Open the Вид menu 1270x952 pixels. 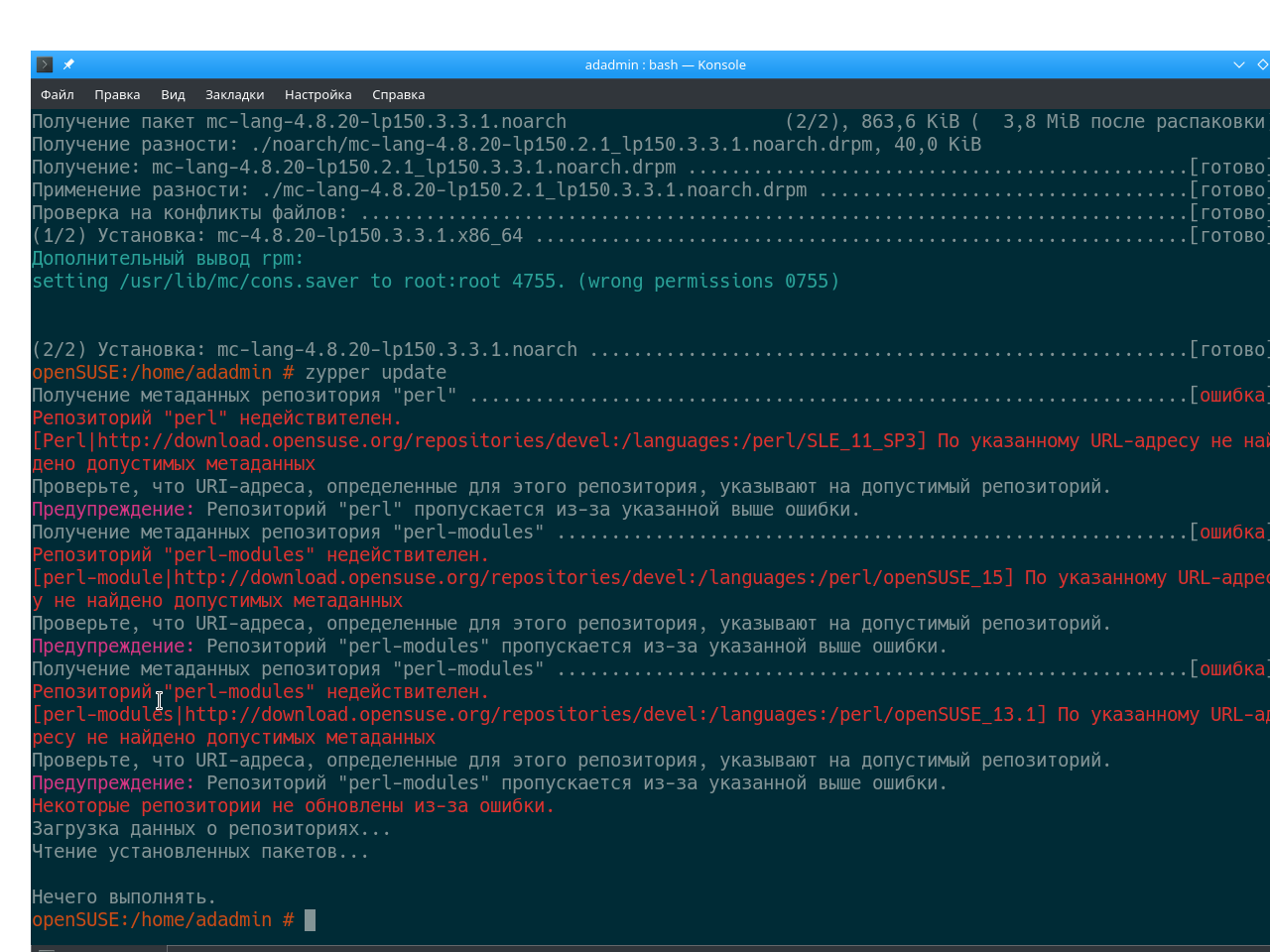(x=173, y=94)
